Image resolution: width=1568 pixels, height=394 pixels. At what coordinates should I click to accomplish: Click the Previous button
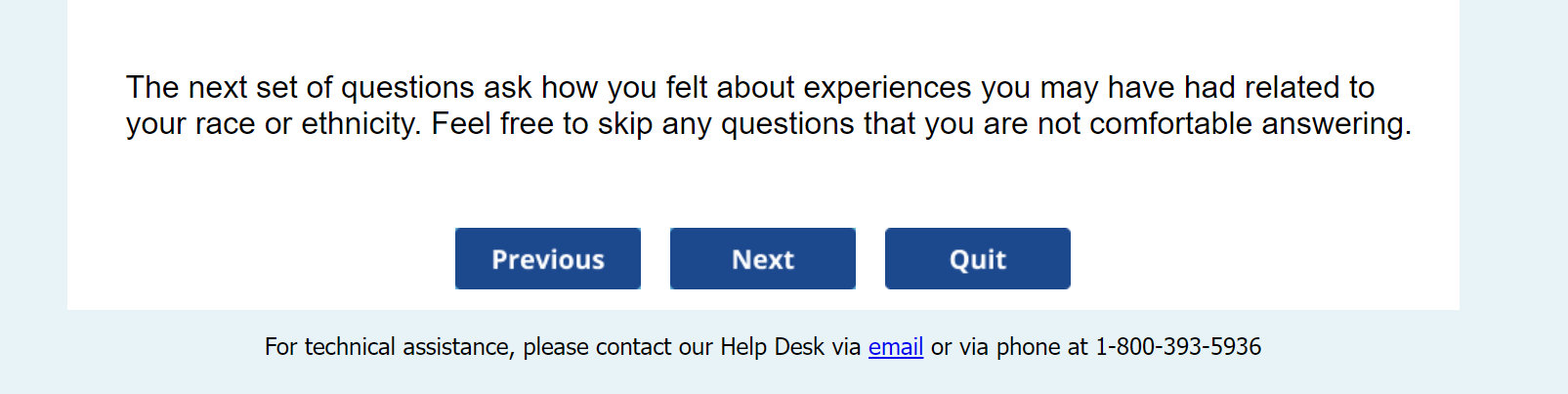coord(547,259)
